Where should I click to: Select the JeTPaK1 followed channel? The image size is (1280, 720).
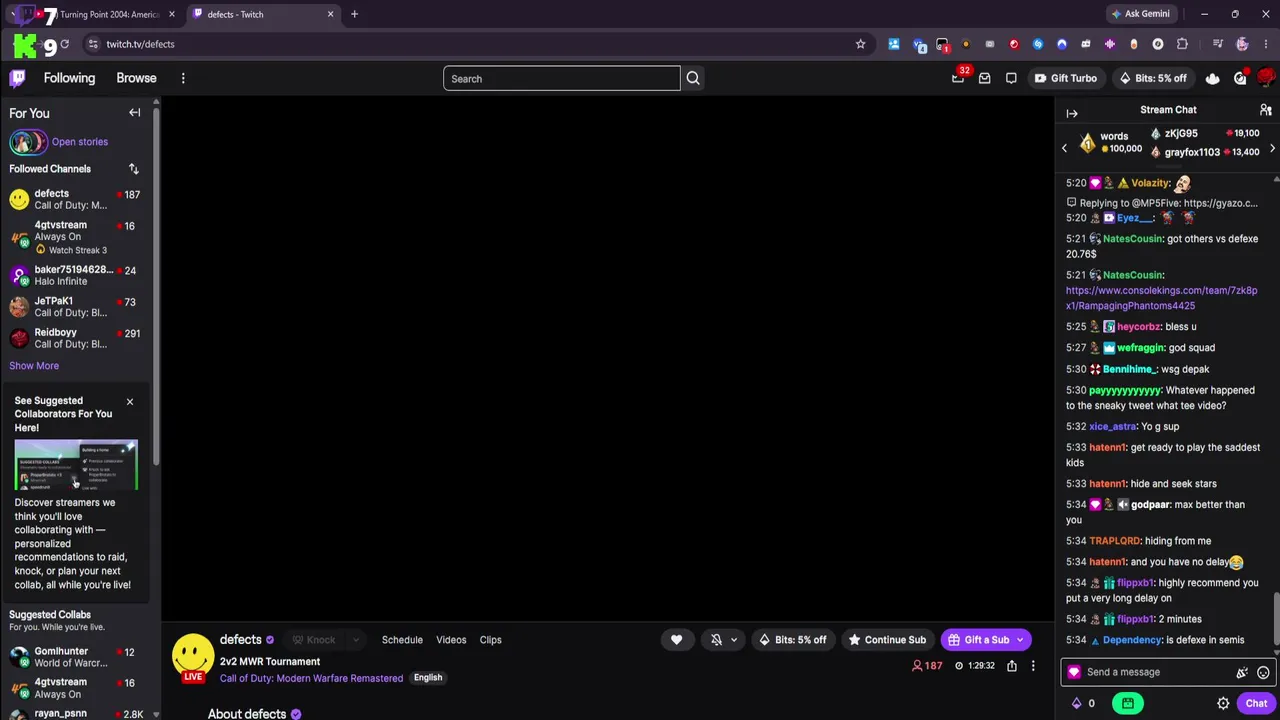coord(75,307)
